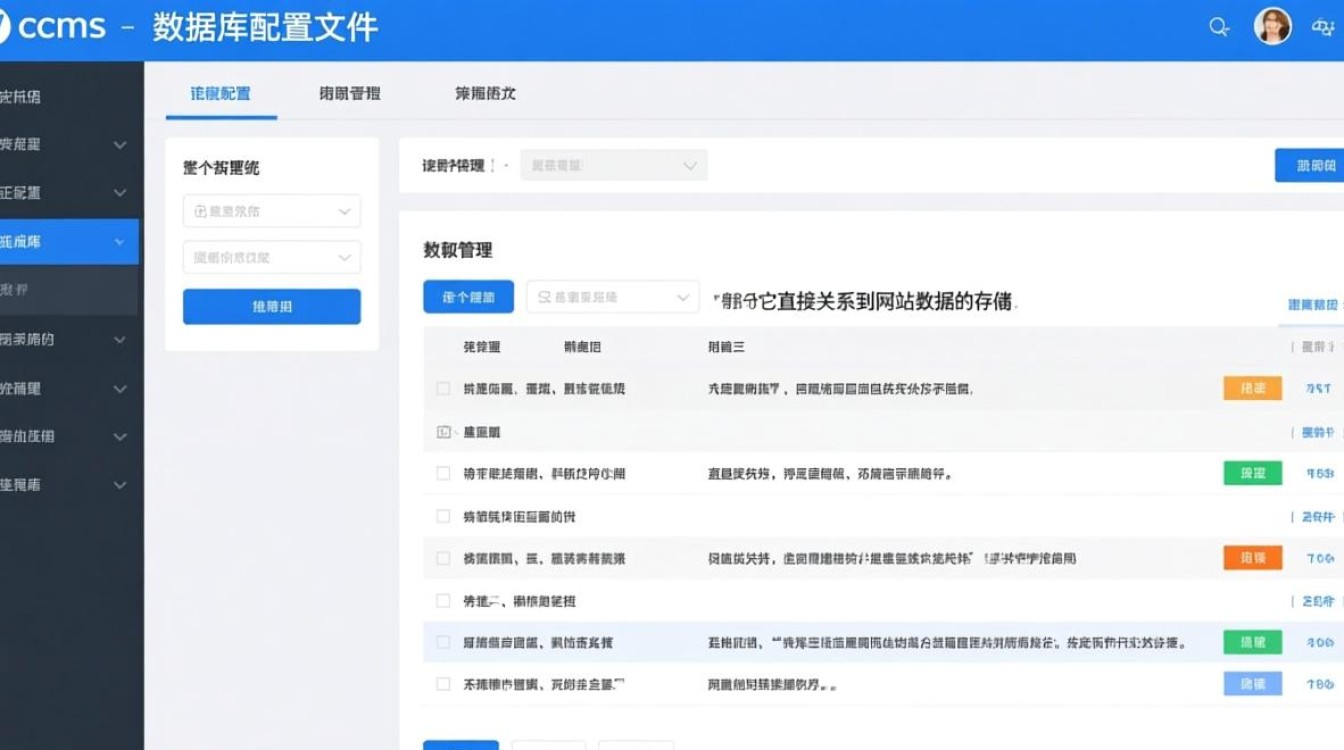Open the second dropdown in the left filter panel
Screen dimensions: 1344x750
click(271, 257)
